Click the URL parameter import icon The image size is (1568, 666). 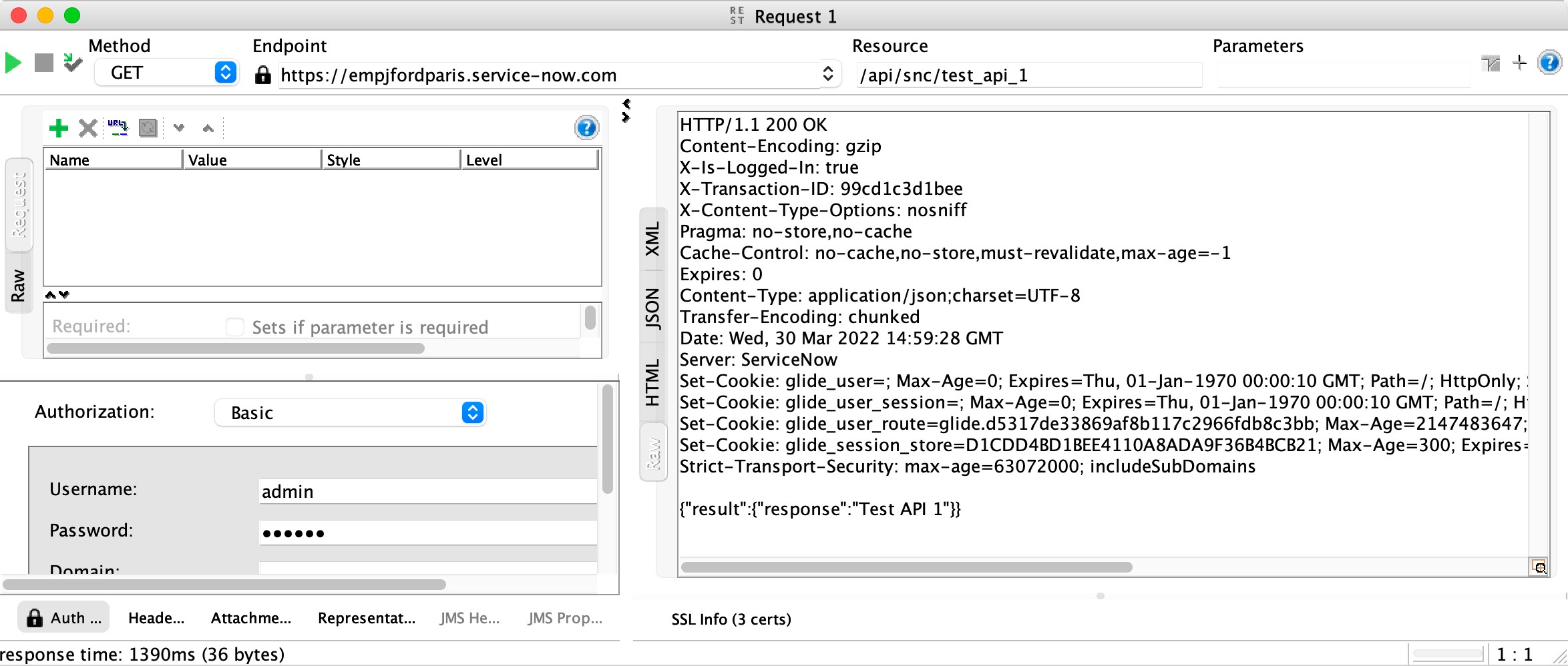(x=118, y=127)
